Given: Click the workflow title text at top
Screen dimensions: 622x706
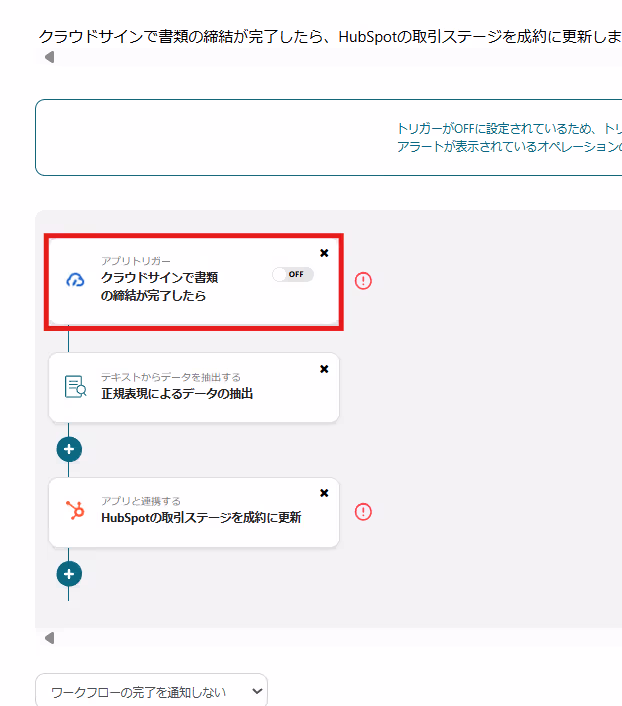Looking at the screenshot, I should tap(330, 36).
